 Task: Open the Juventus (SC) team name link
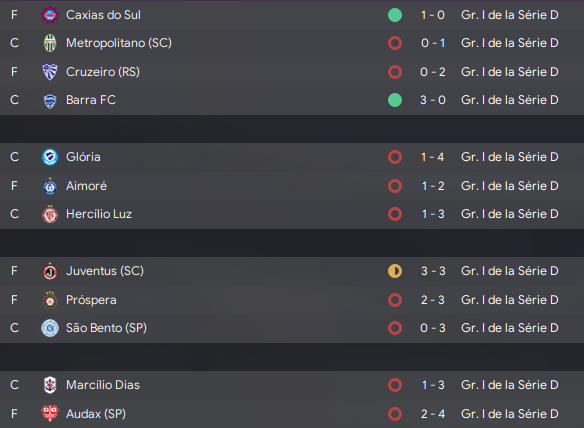[105, 271]
